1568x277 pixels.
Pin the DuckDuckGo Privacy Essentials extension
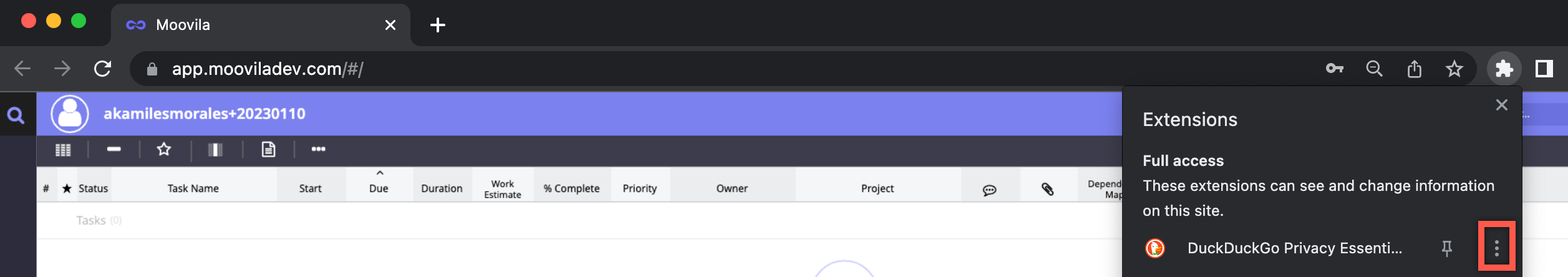click(x=1446, y=248)
